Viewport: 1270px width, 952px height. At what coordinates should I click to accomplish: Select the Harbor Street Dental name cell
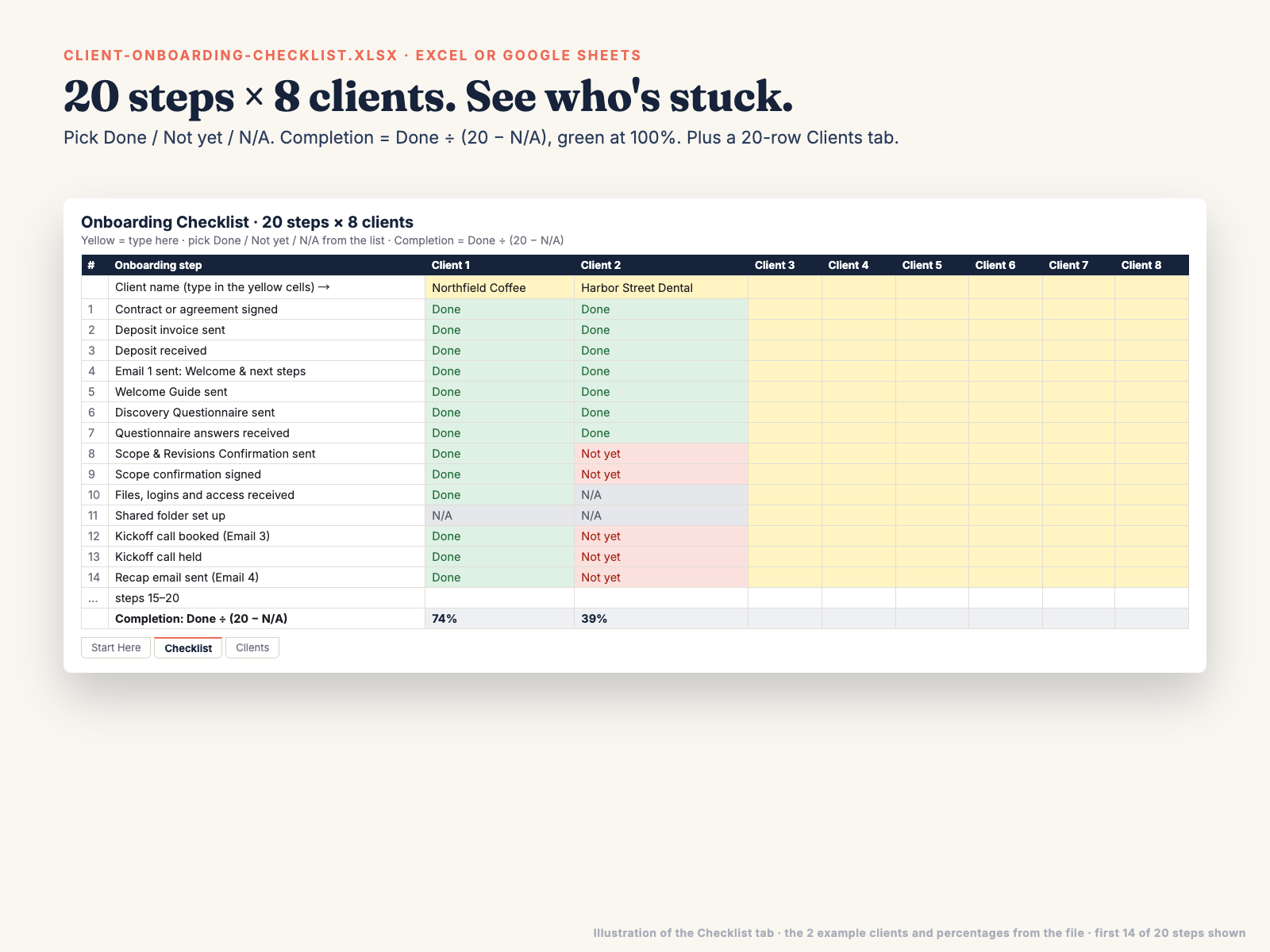pyautogui.click(x=661, y=287)
